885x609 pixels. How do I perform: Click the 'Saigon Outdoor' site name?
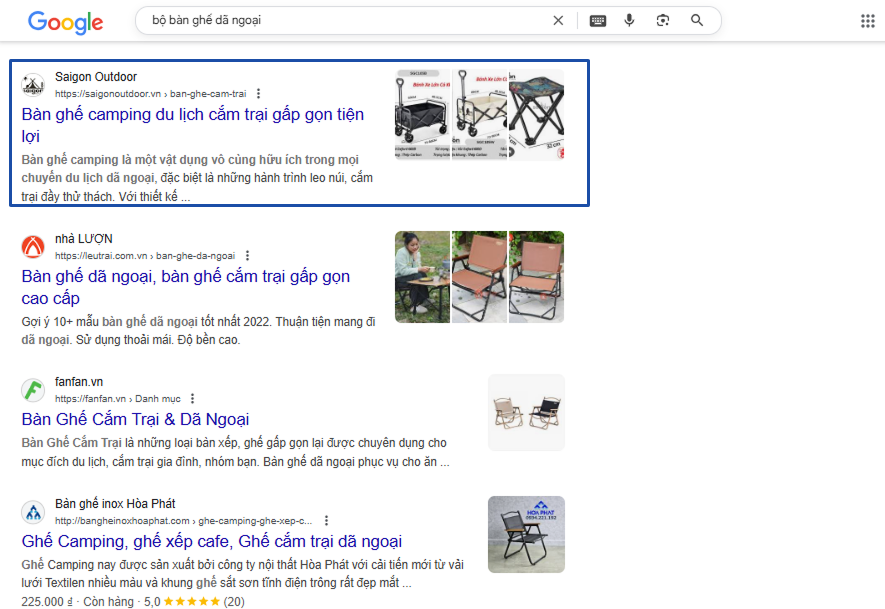click(96, 77)
